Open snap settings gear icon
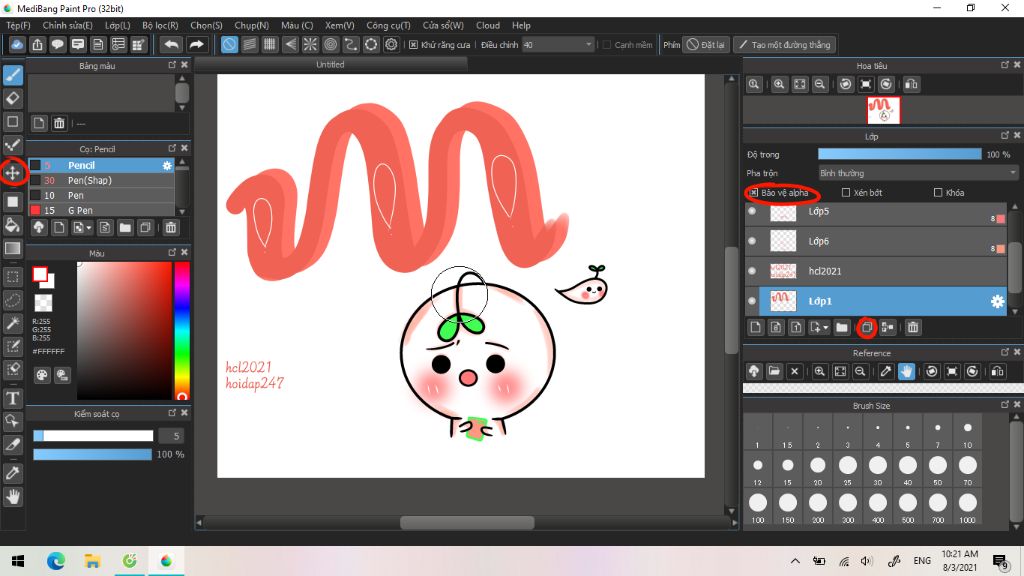The width and height of the screenshot is (1024, 576). (x=391, y=44)
